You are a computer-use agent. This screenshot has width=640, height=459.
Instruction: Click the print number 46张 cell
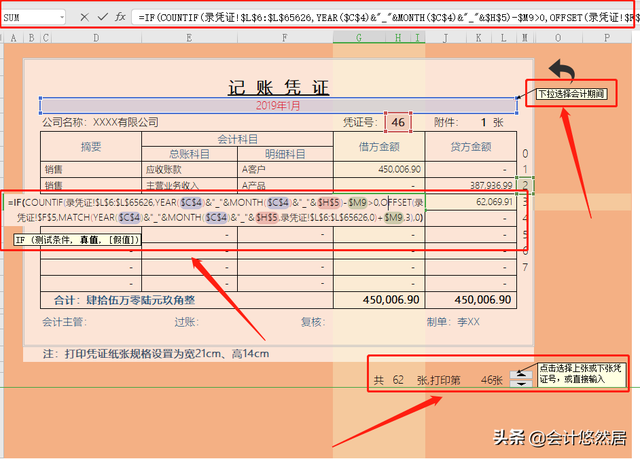point(491,380)
